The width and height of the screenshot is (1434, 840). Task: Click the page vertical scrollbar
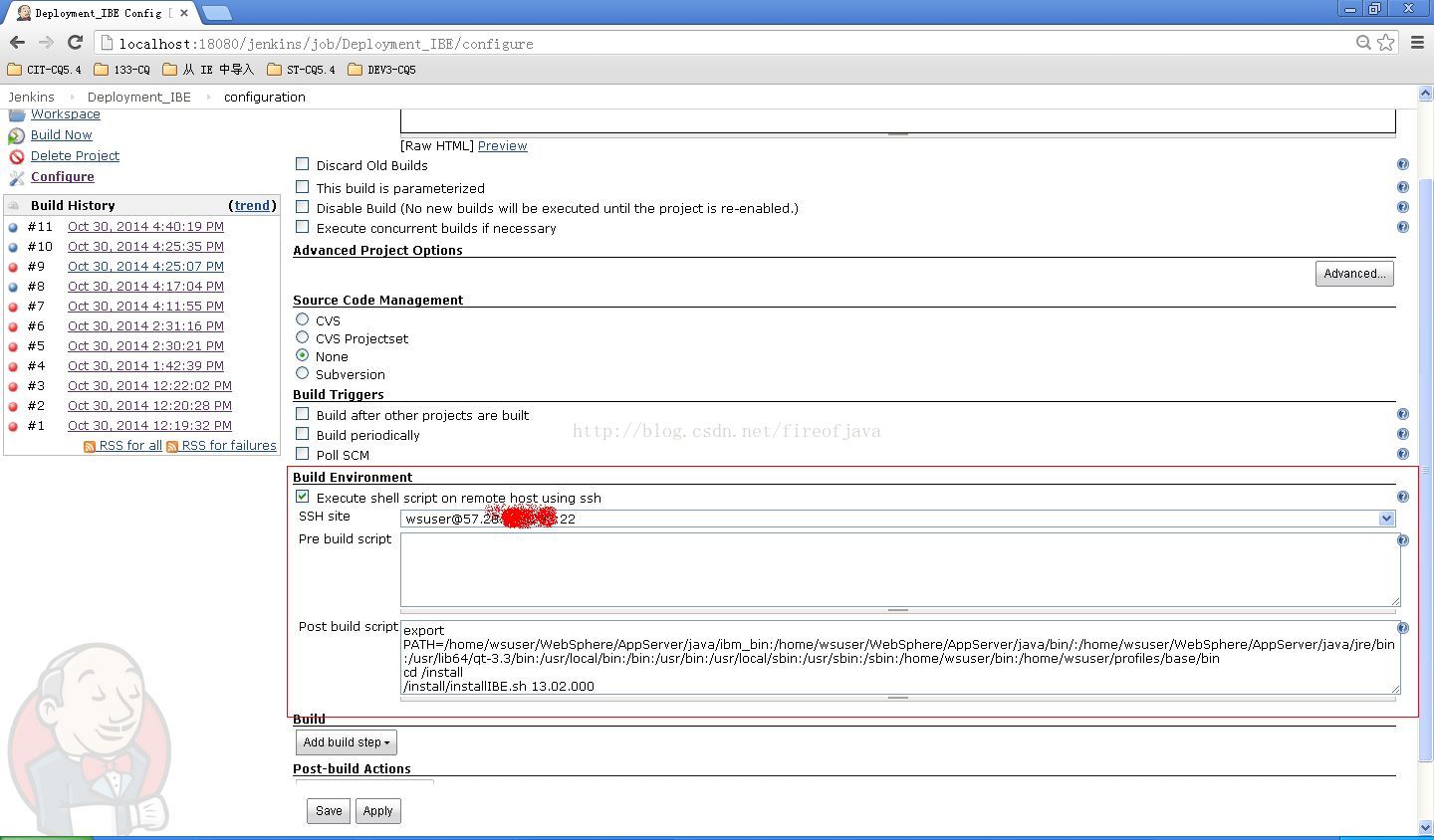[1425, 471]
